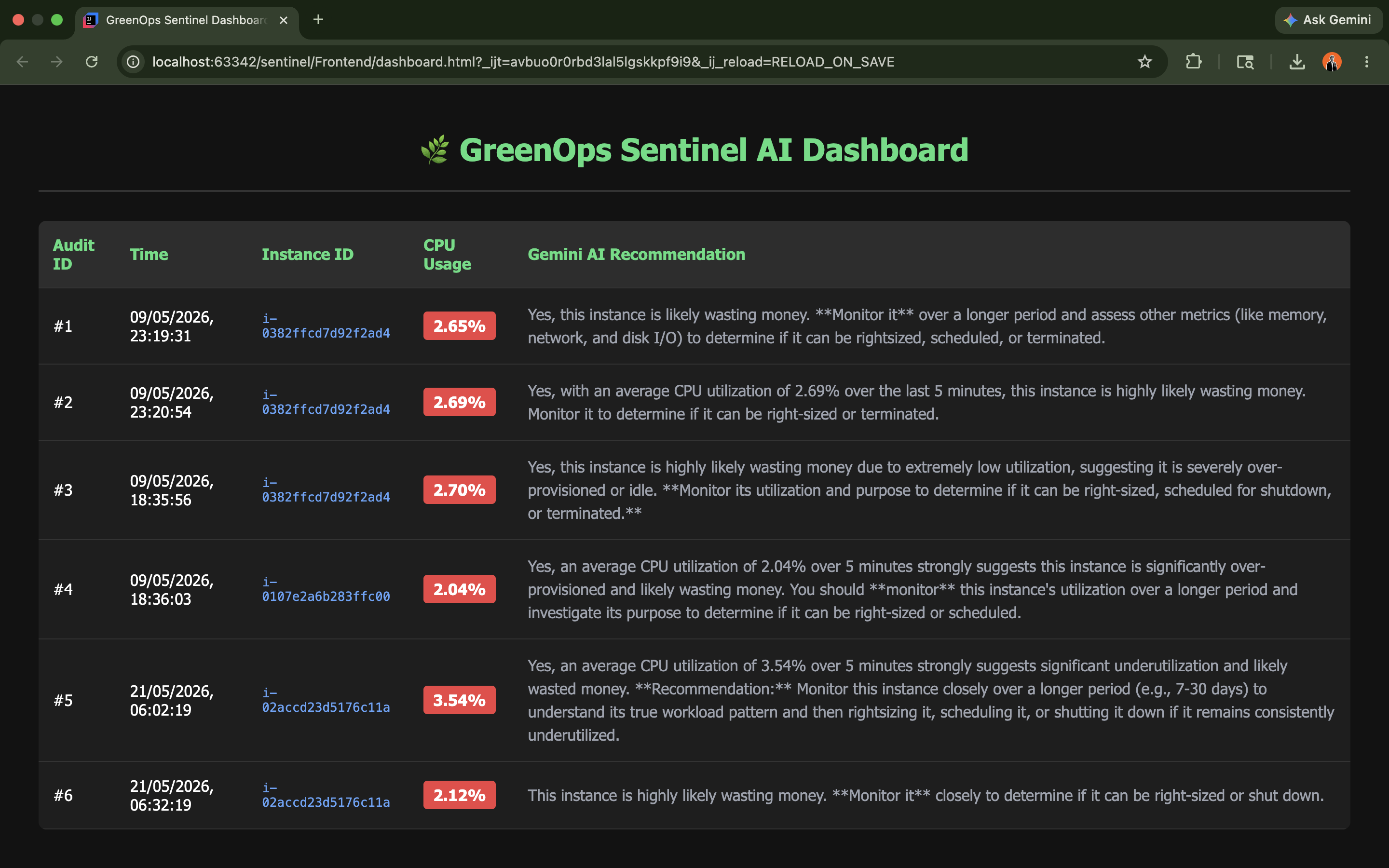
Task: Click the recommendation text for audit #1
Action: coord(927,326)
